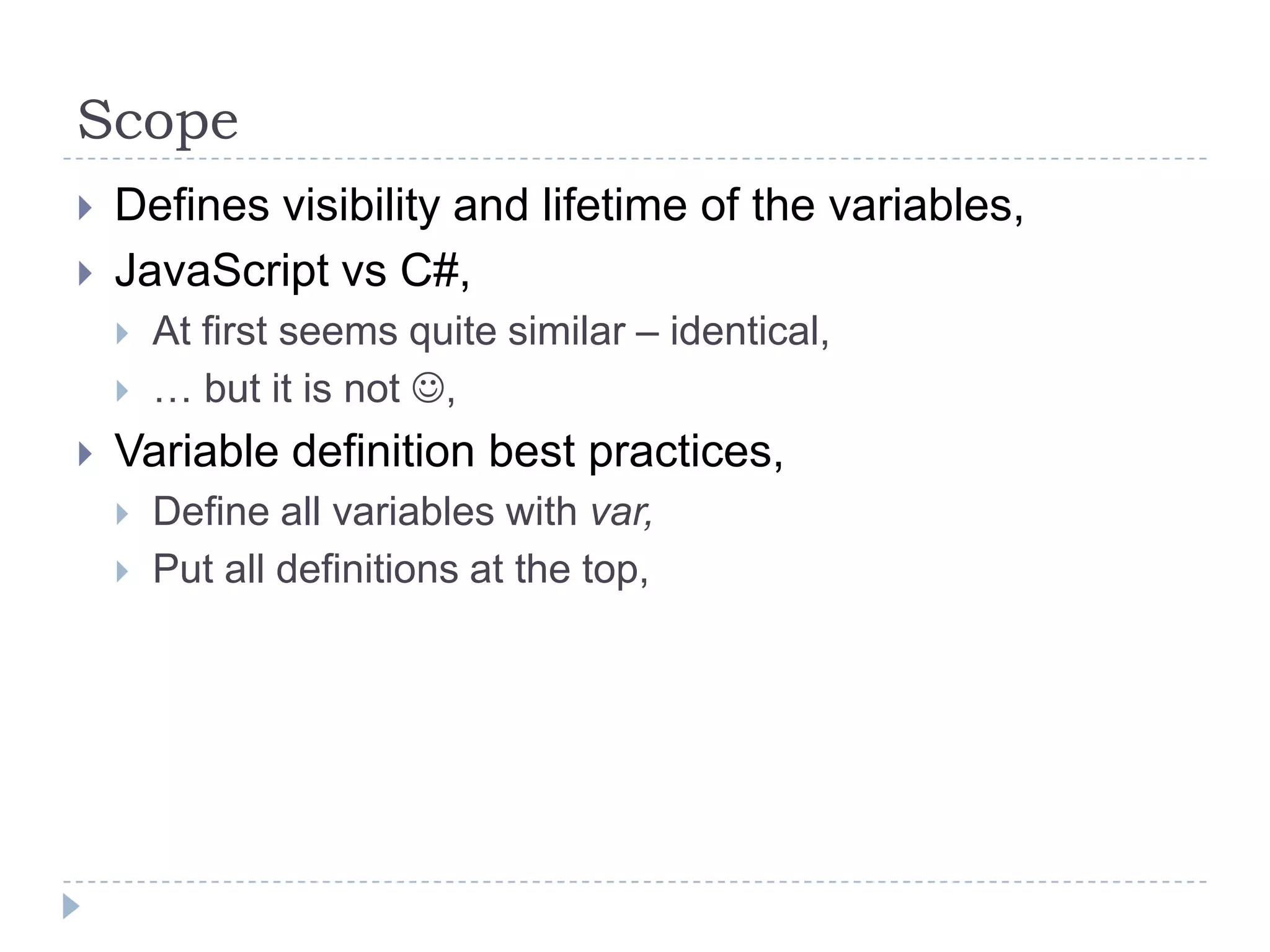Click the 'Defines visibility and lifetime' text line
This screenshot has width=1270, height=952.
(x=569, y=206)
